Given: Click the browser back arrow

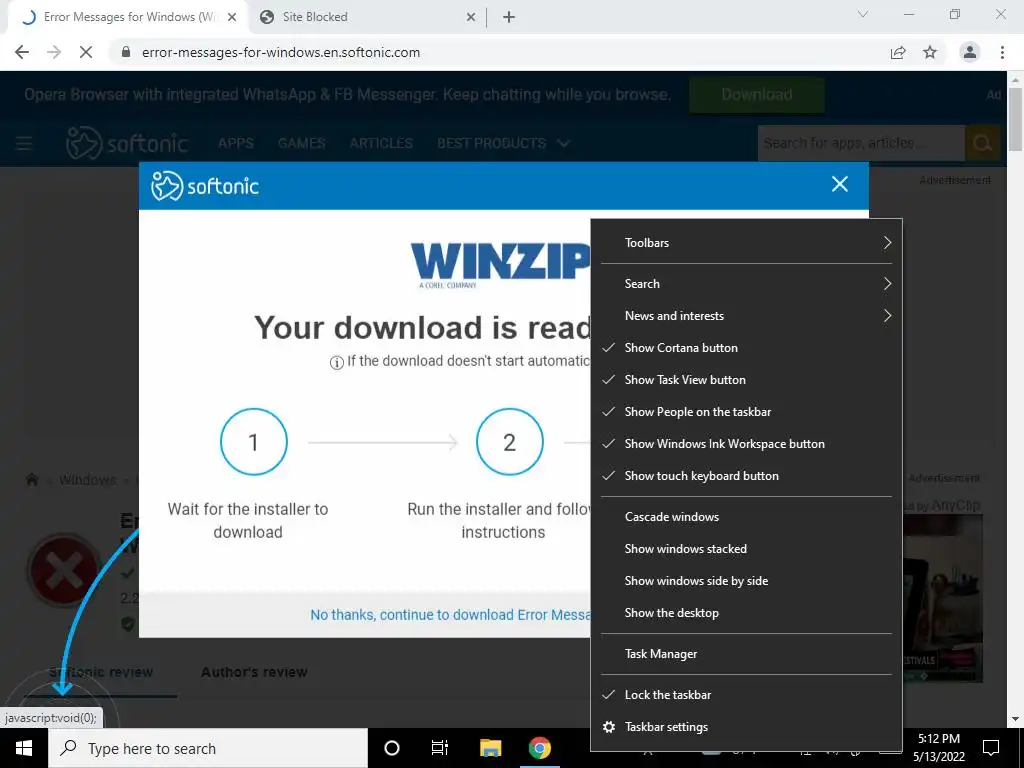Looking at the screenshot, I should tap(22, 52).
